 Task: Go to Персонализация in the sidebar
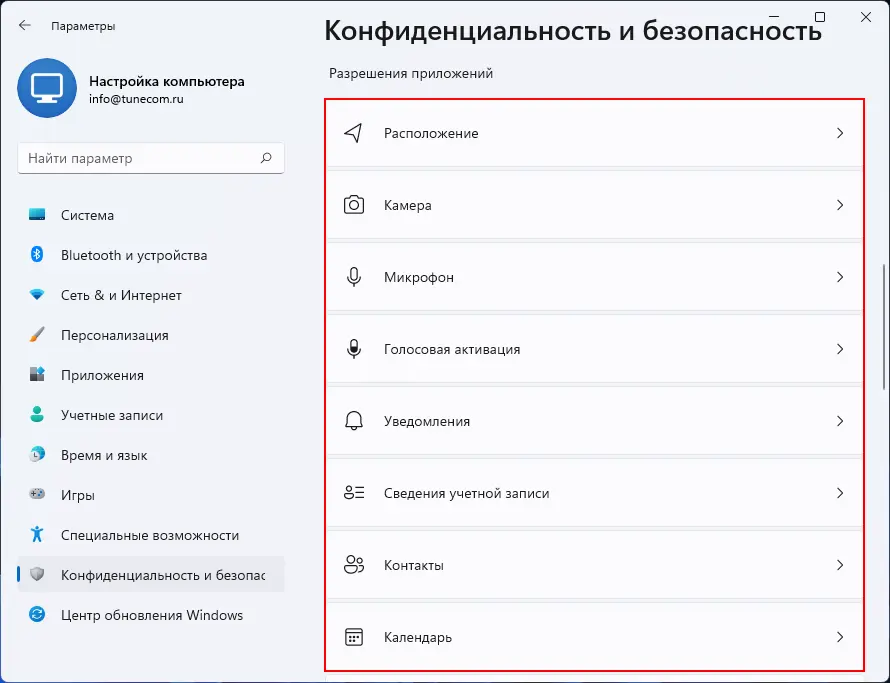[x=114, y=335]
